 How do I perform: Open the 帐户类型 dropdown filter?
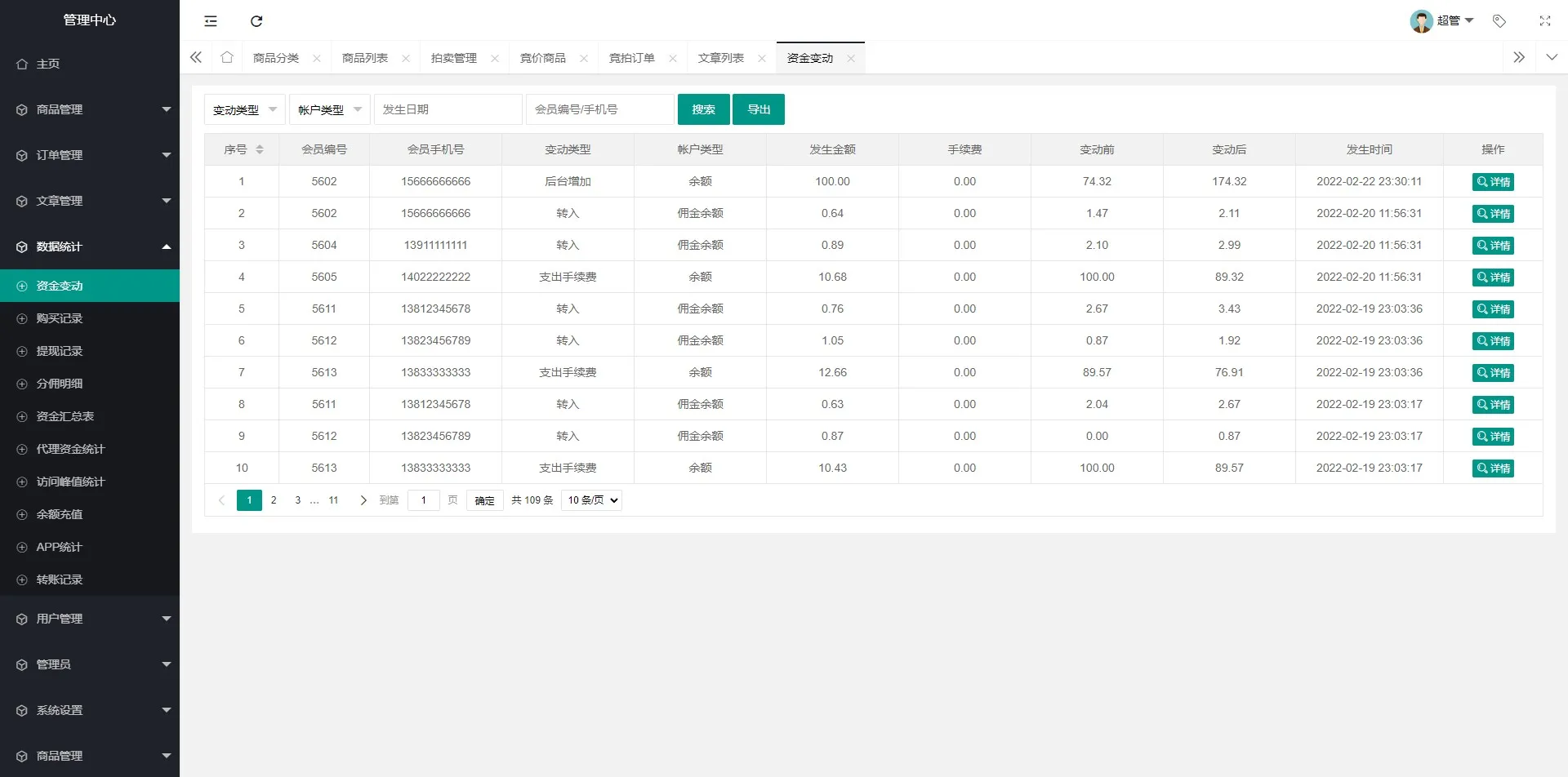329,109
